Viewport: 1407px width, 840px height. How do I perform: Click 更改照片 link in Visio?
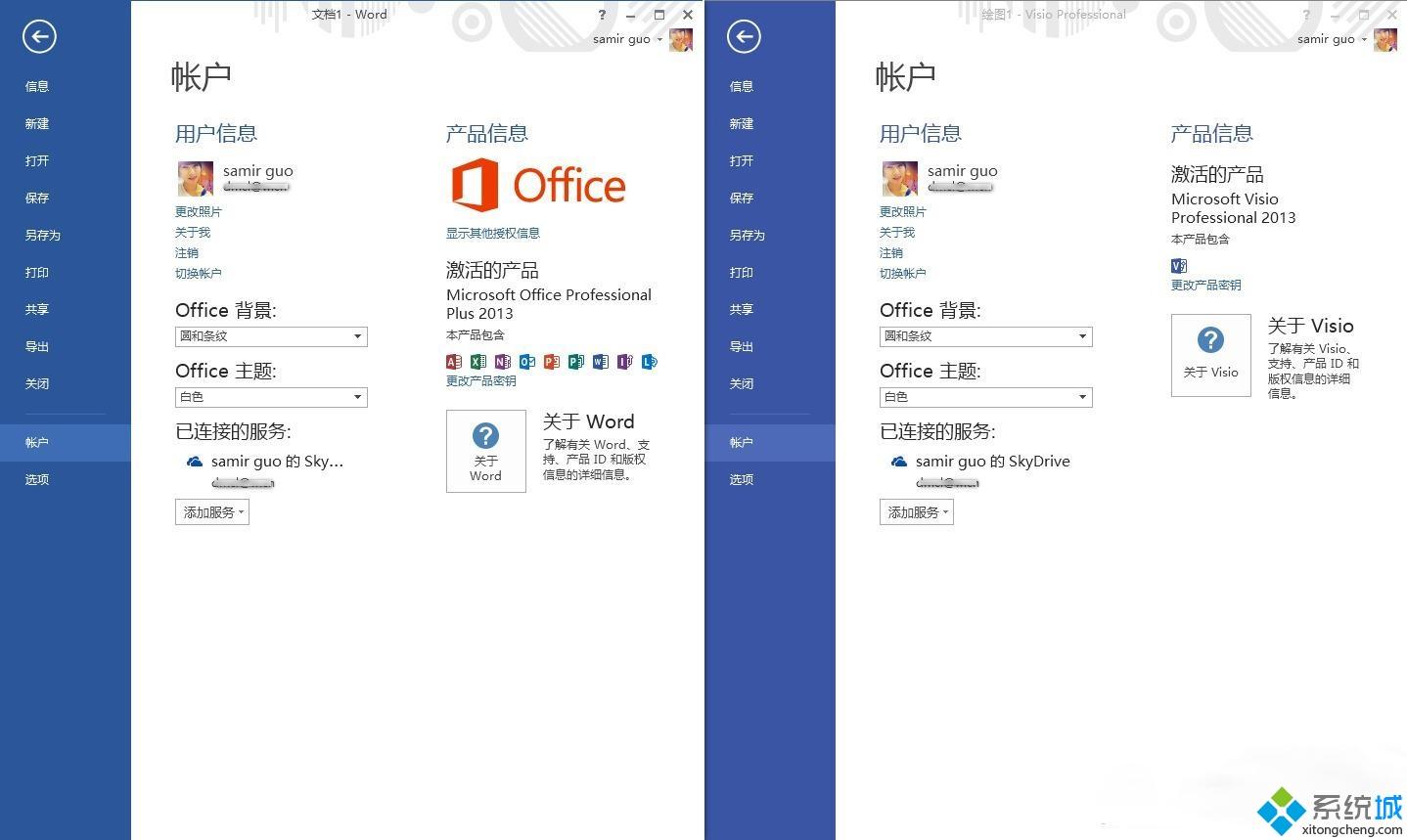[x=903, y=211]
